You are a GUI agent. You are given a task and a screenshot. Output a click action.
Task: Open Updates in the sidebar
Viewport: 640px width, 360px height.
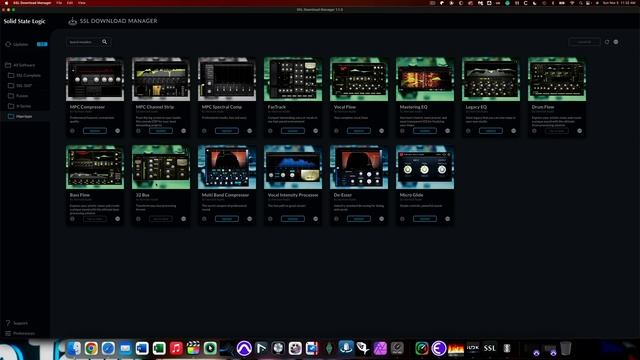(21, 44)
